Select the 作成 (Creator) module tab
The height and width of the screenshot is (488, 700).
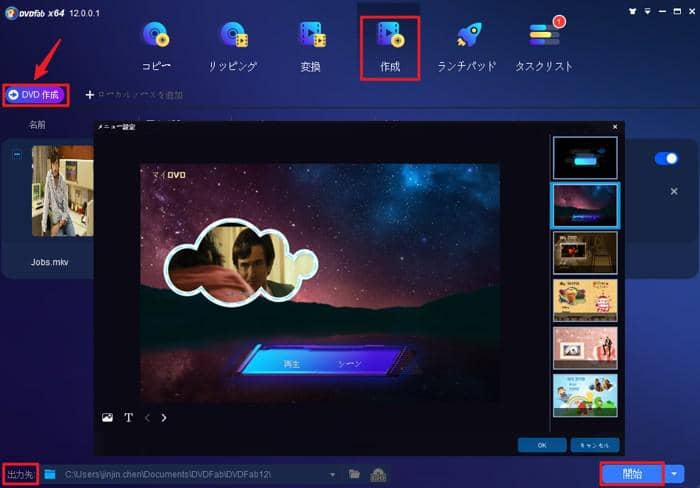click(390, 48)
